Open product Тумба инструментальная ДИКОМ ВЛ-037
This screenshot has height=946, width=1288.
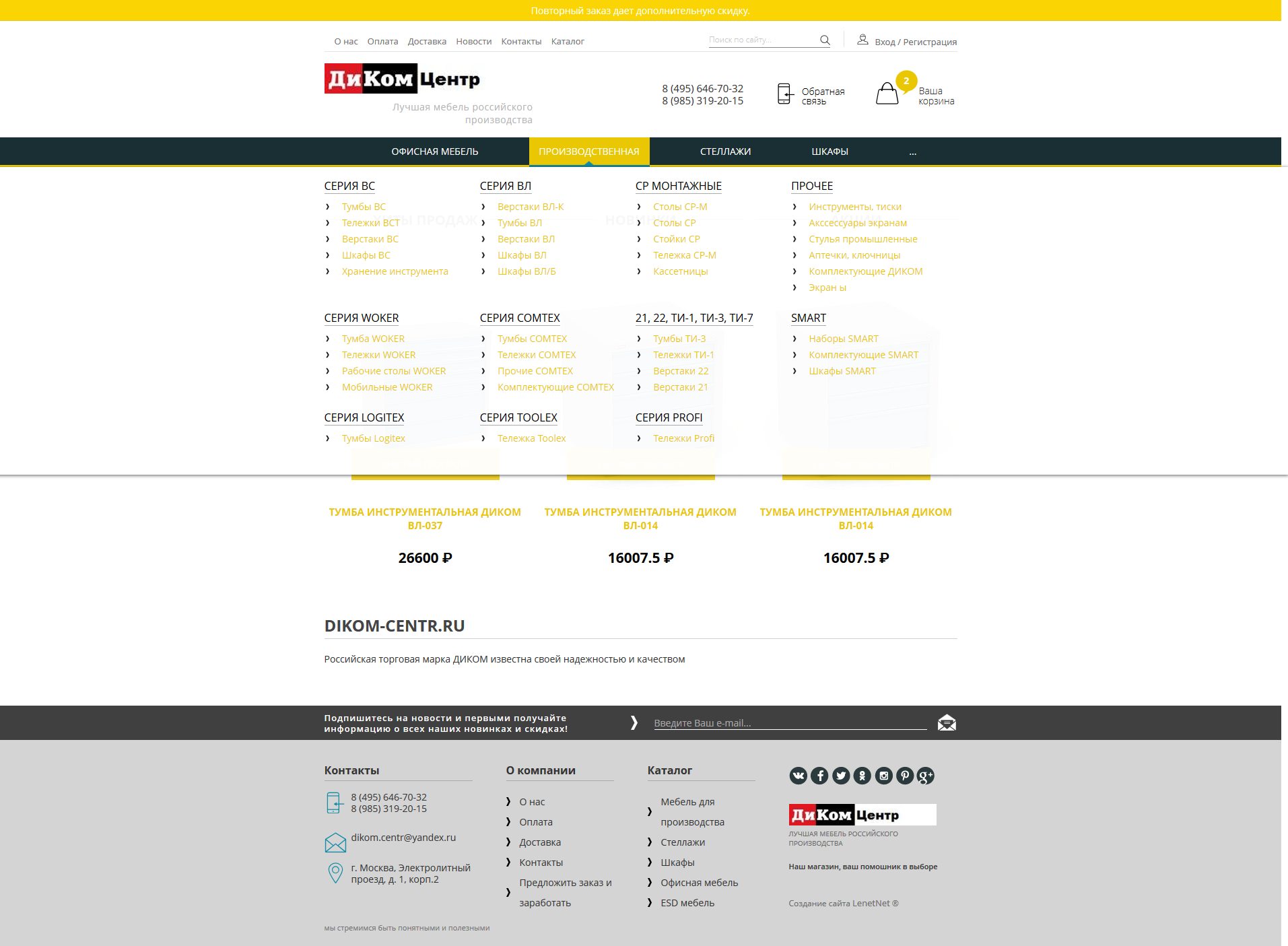[425, 518]
